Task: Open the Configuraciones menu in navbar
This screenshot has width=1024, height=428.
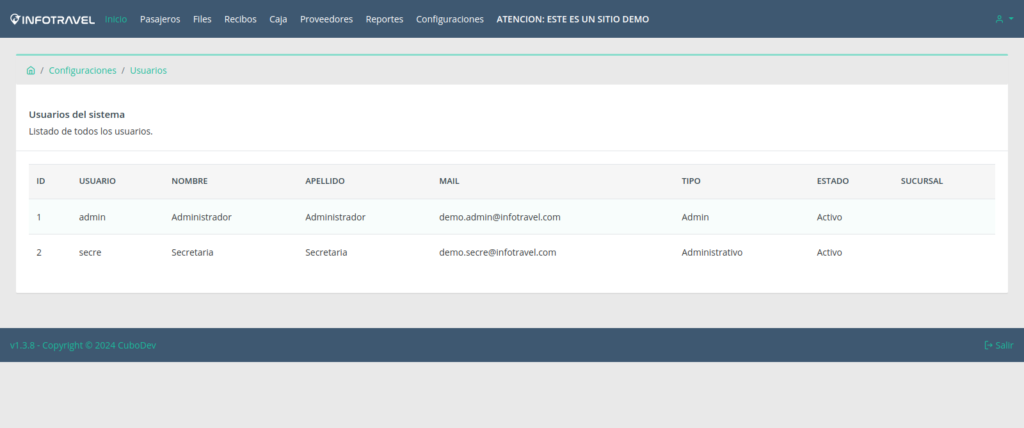Action: pos(450,20)
